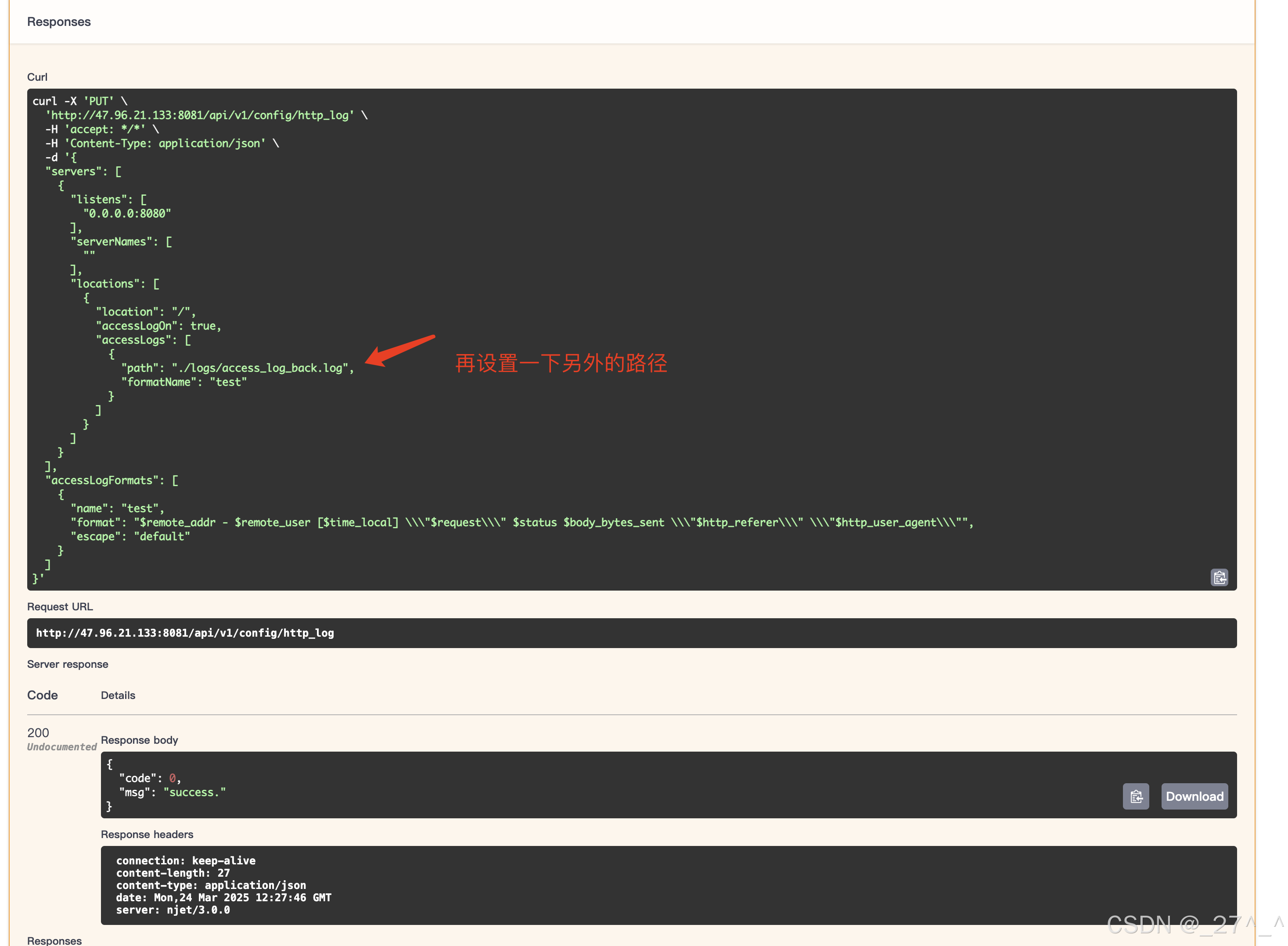Copy the response body to clipboard

pyautogui.click(x=1136, y=796)
